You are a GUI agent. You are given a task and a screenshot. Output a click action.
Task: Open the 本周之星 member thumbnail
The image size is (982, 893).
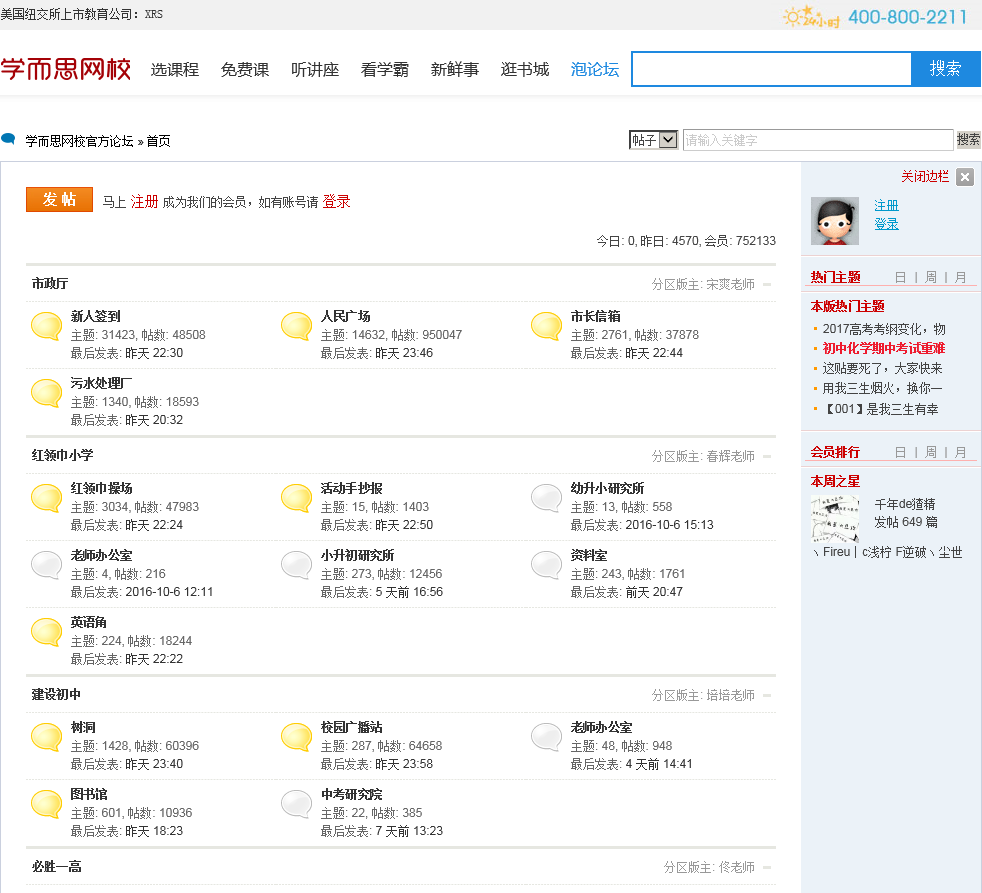[x=835, y=519]
